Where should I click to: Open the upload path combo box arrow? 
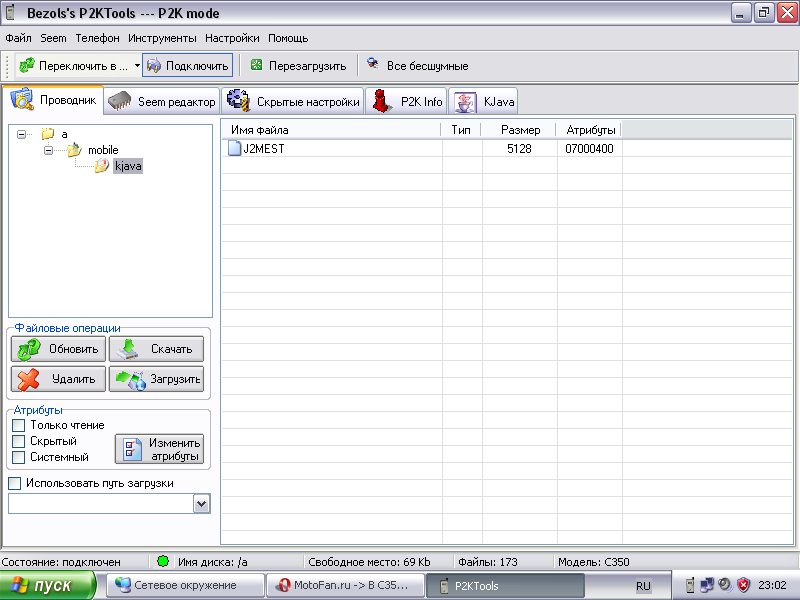coord(202,504)
